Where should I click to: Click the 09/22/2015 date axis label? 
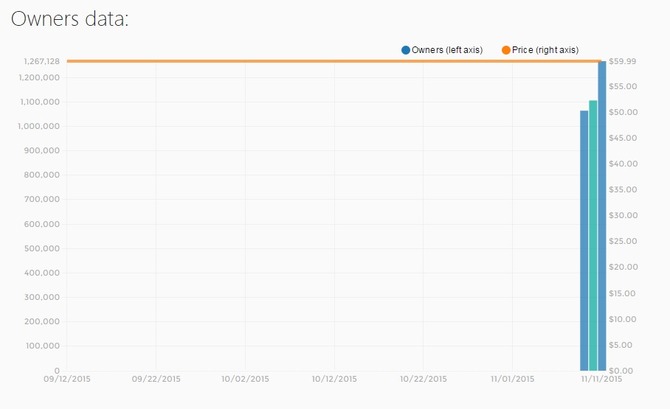tap(156, 379)
